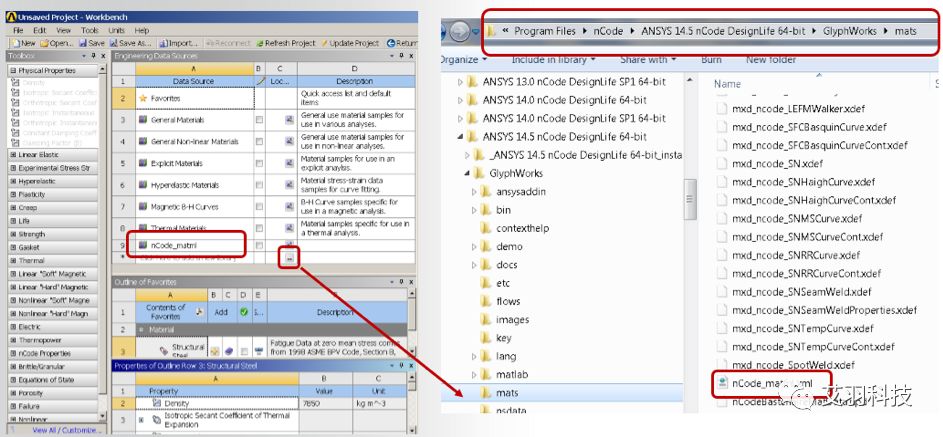The height and width of the screenshot is (437, 943).
Task: Expand the bin folder in tree
Action: [475, 210]
